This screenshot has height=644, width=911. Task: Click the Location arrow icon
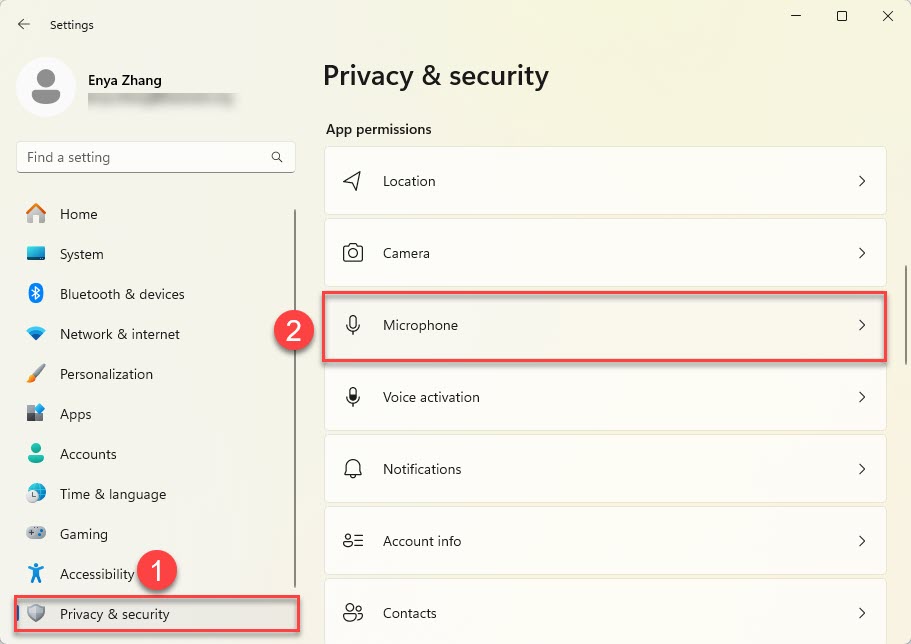(x=352, y=181)
